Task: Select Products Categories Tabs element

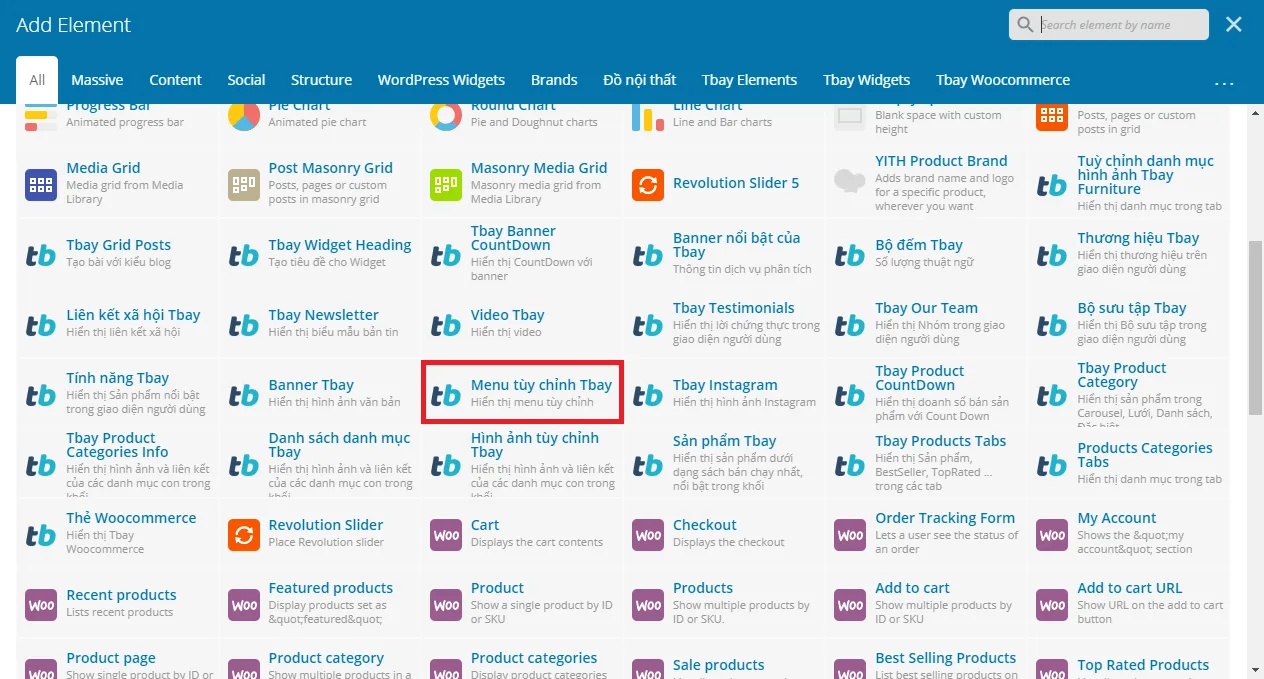Action: click(x=1129, y=465)
